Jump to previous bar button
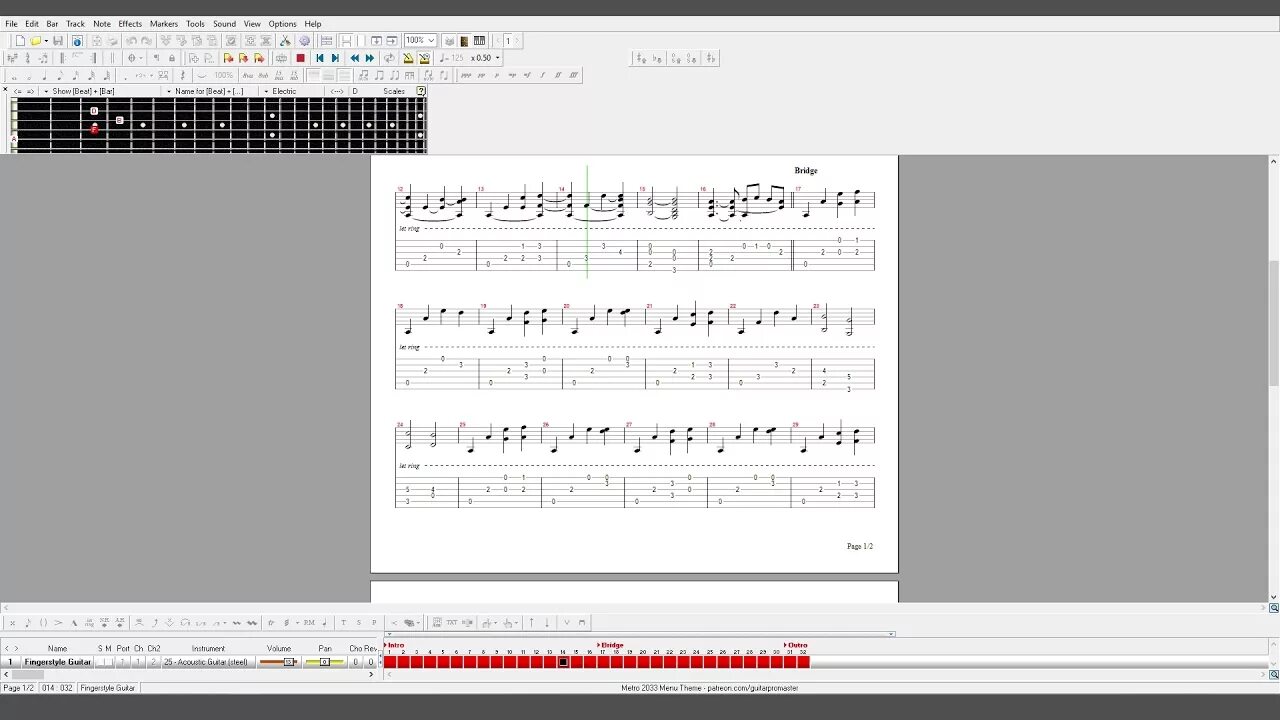The width and height of the screenshot is (1280, 720). [354, 58]
